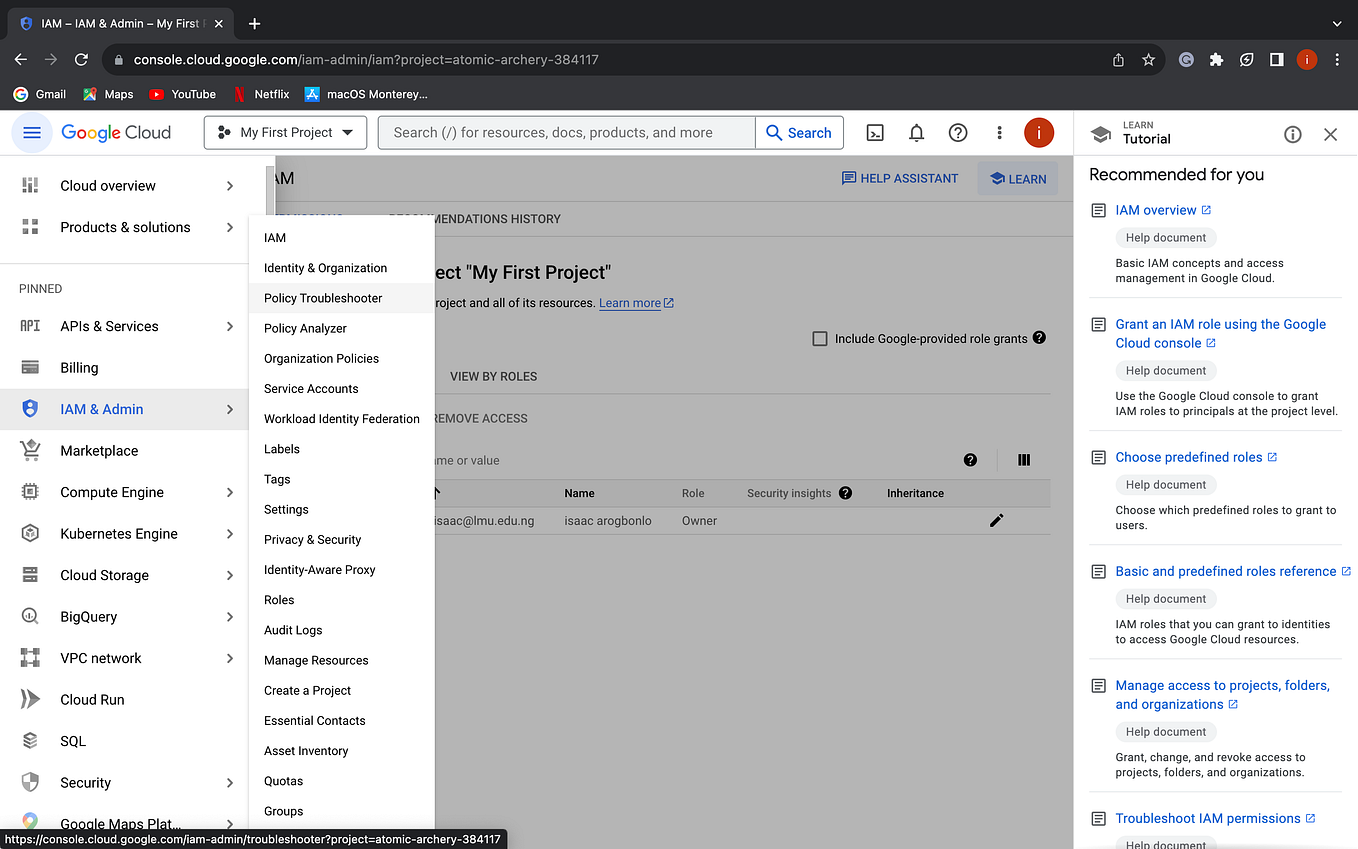Enable Include Google-provided role grants
1358x849 pixels.
click(x=820, y=338)
